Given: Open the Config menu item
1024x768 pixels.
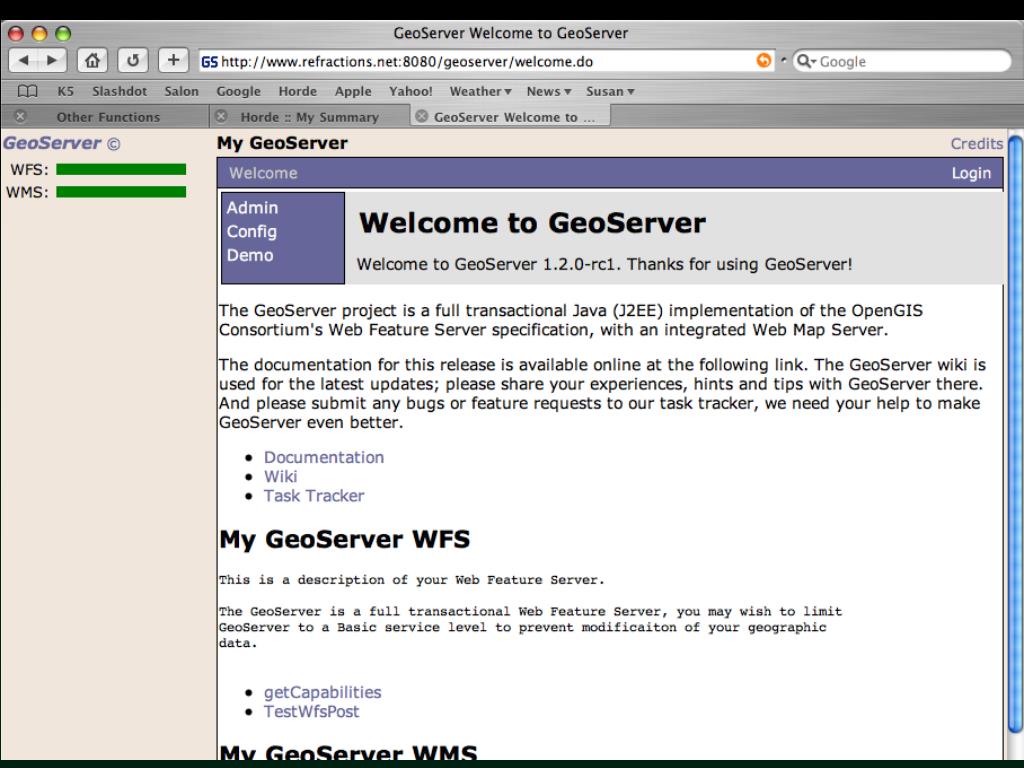Looking at the screenshot, I should point(251,232).
